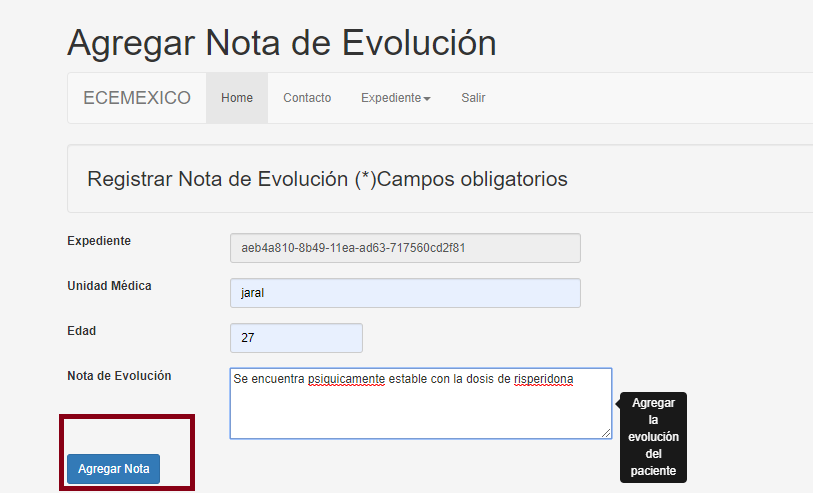Click the Agregar Nota button
The width and height of the screenshot is (828, 493).
(114, 469)
